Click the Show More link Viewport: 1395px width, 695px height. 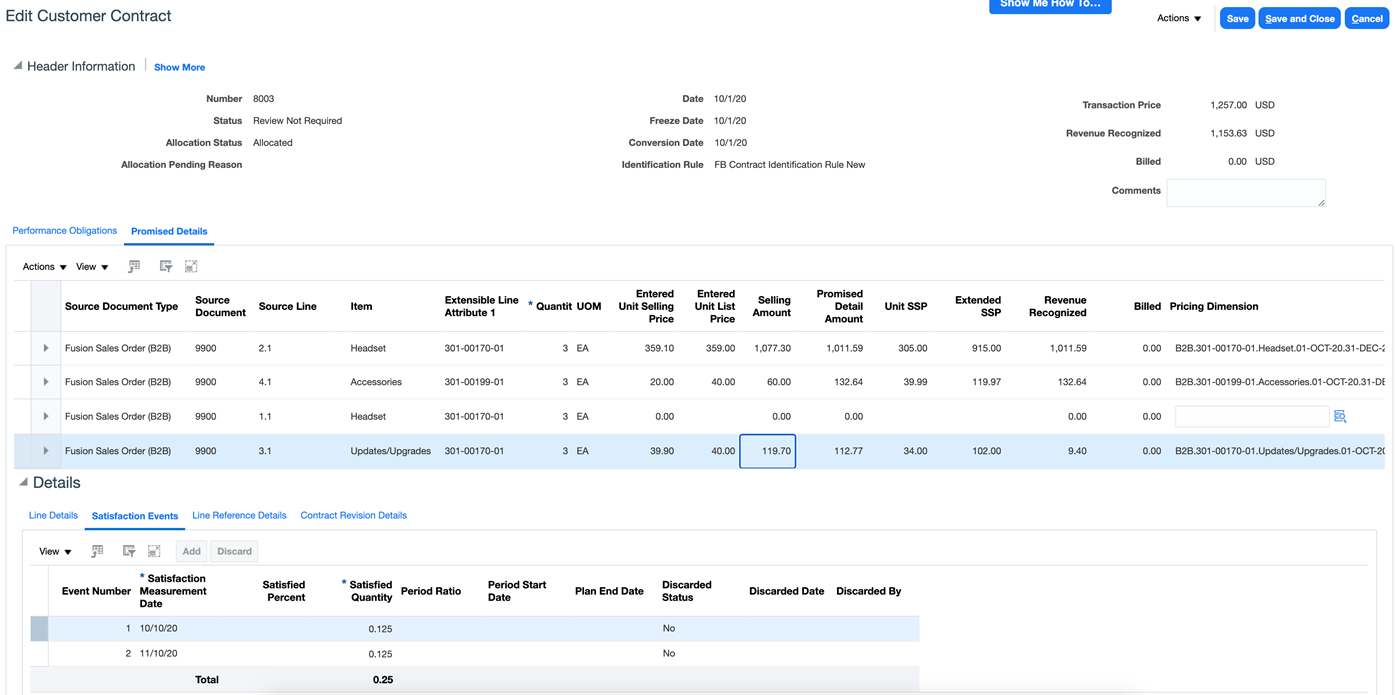(179, 67)
